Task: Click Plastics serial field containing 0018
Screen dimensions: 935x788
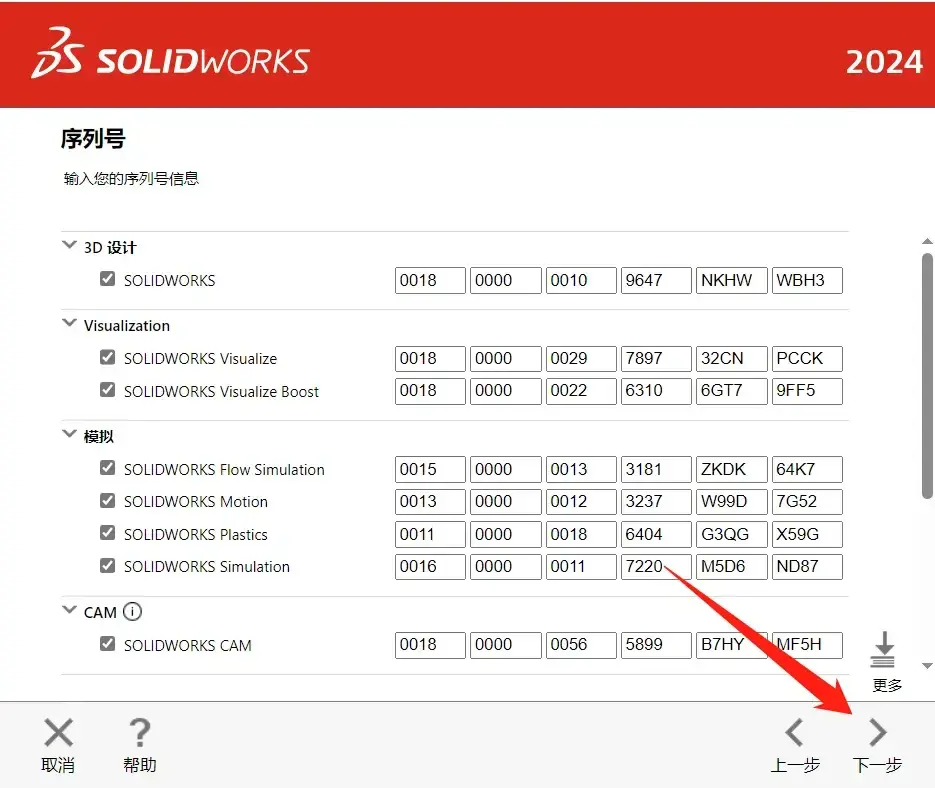Action: tap(581, 534)
